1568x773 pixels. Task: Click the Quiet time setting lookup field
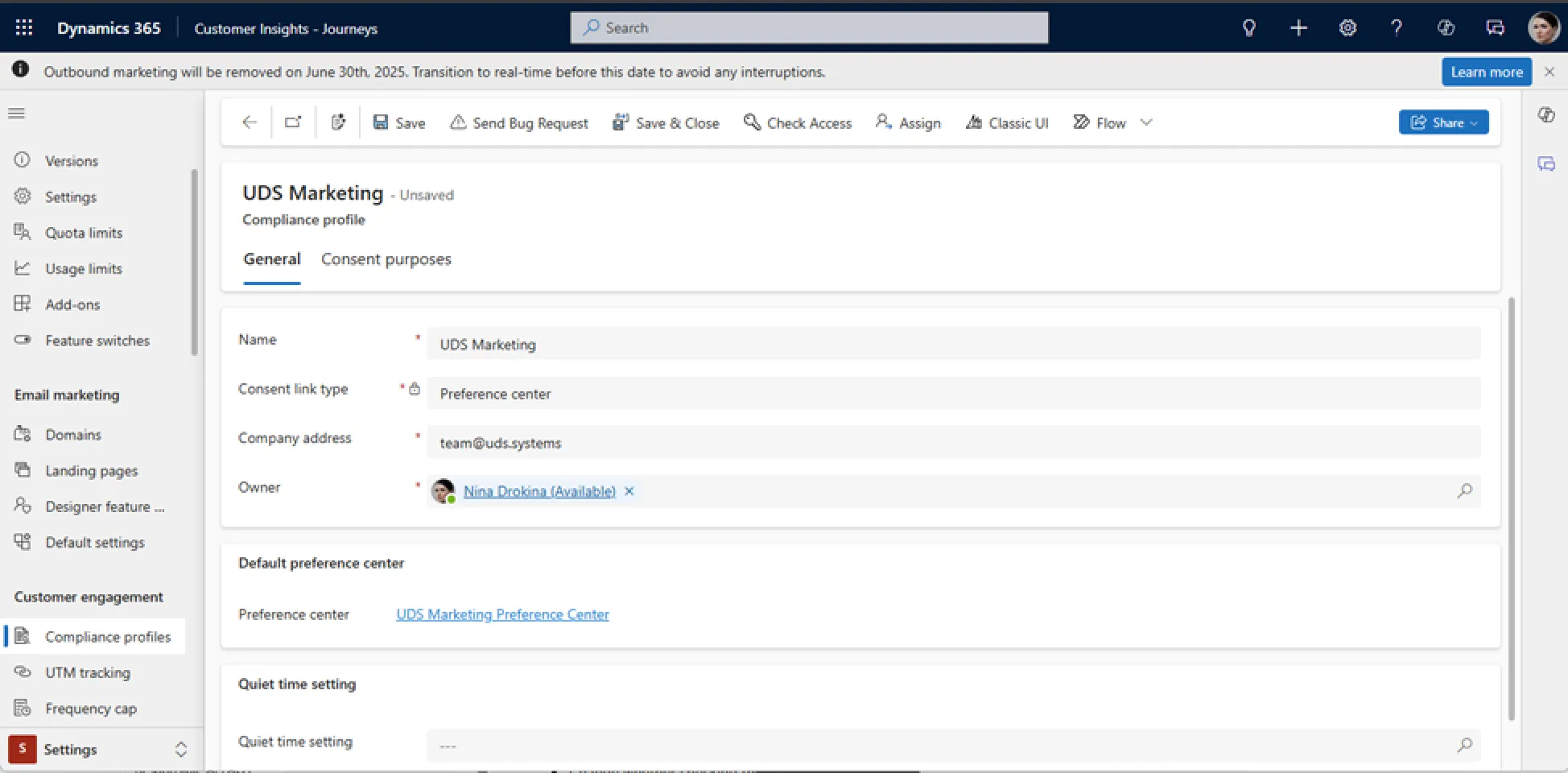pos(953,746)
